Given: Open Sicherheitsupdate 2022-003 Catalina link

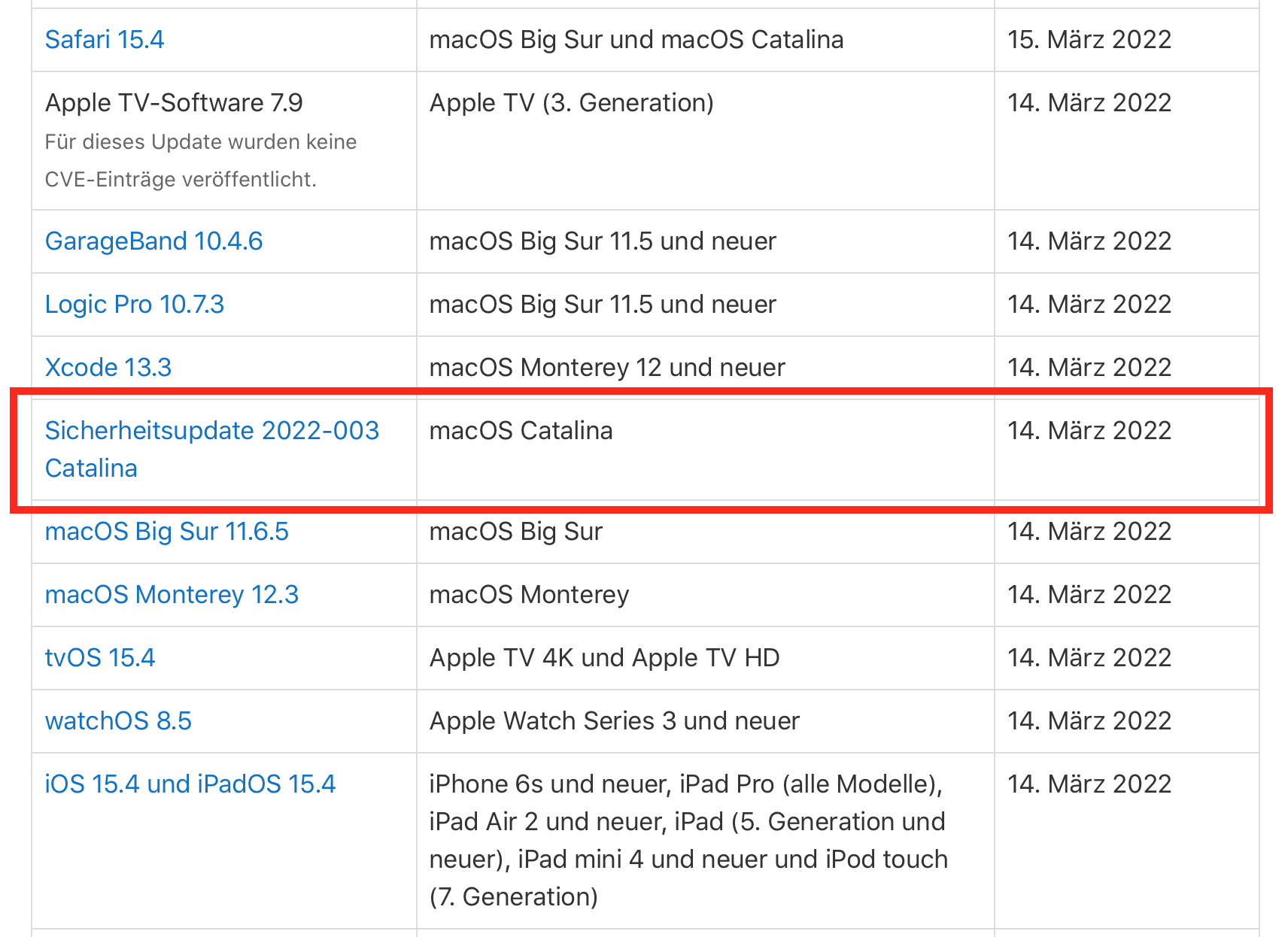Looking at the screenshot, I should pyautogui.click(x=211, y=431).
